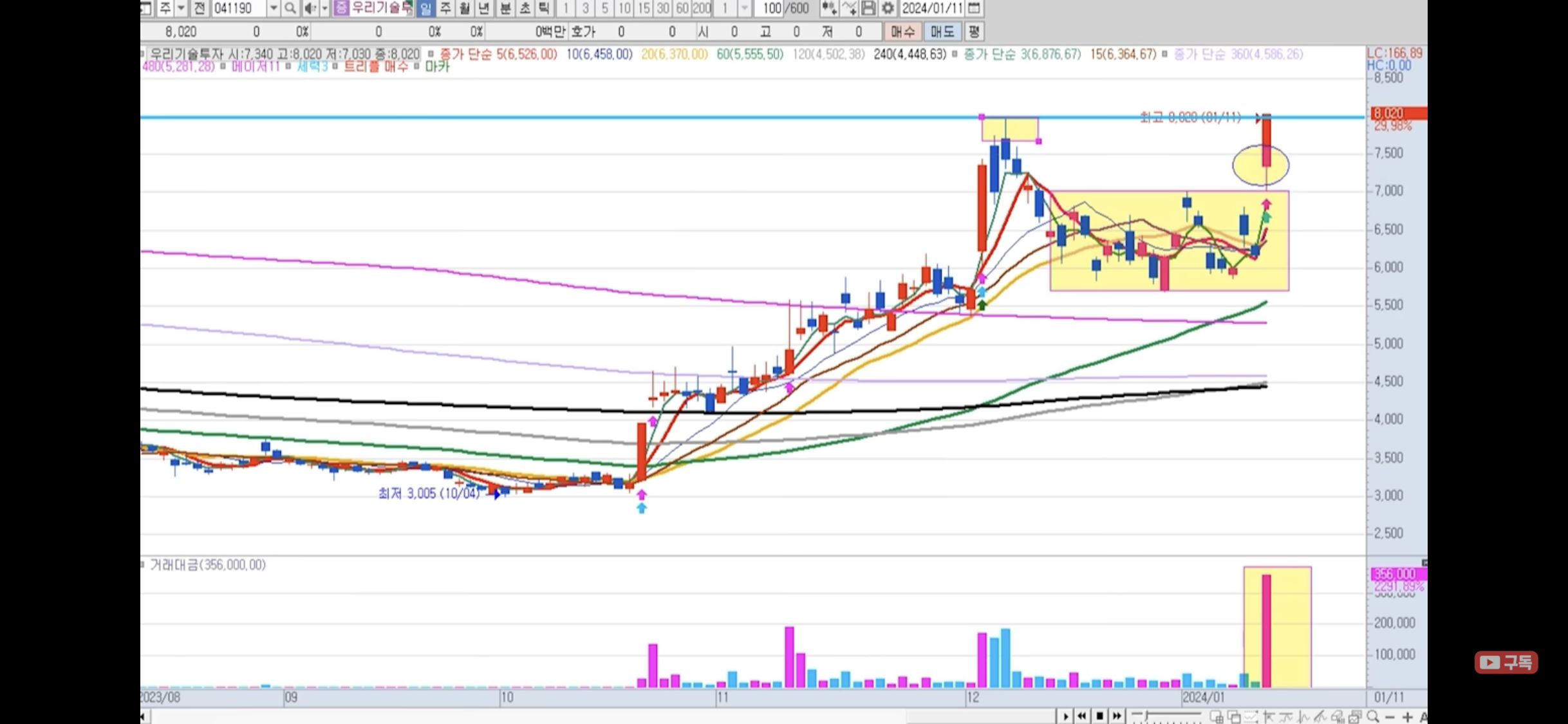Expand the speaker options dropdown arrow
Viewport: 1568px width, 724px height.
324,8
